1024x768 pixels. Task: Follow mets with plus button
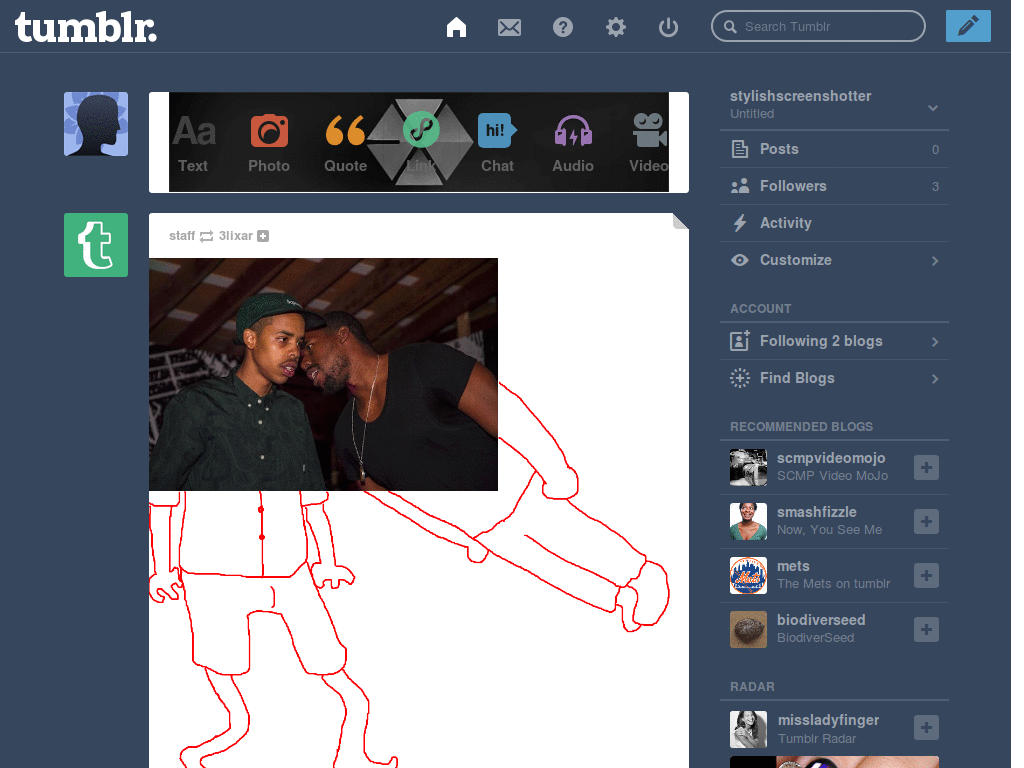(x=926, y=576)
